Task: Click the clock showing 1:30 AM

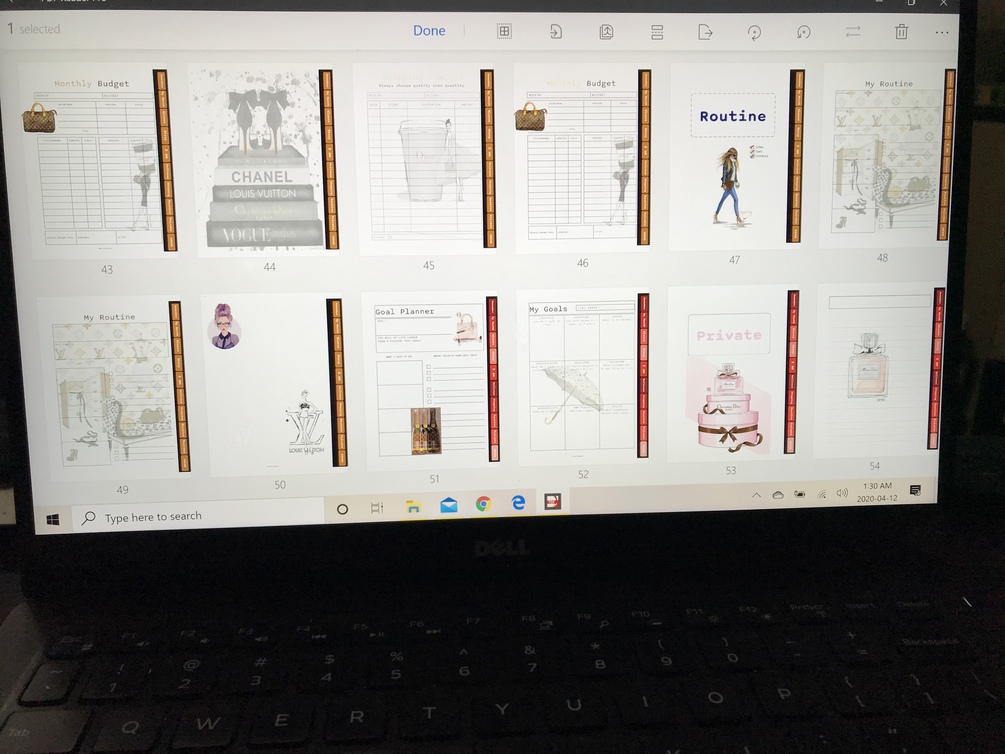Action: [877, 492]
